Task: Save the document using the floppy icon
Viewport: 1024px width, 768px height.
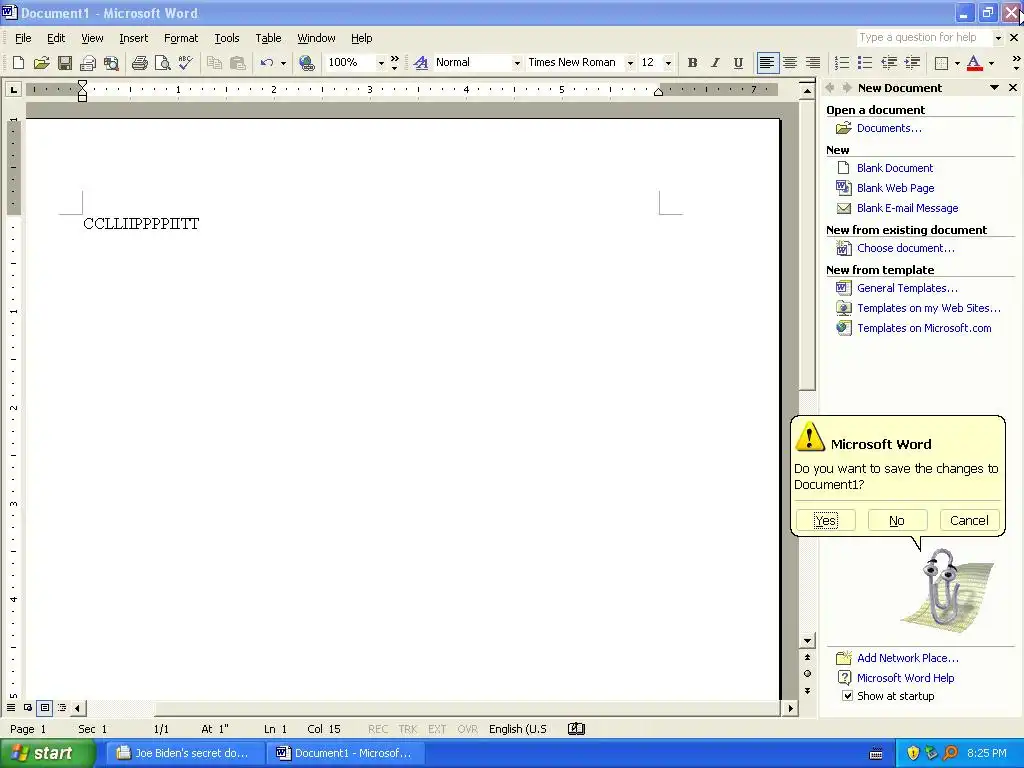Action: pos(65,63)
